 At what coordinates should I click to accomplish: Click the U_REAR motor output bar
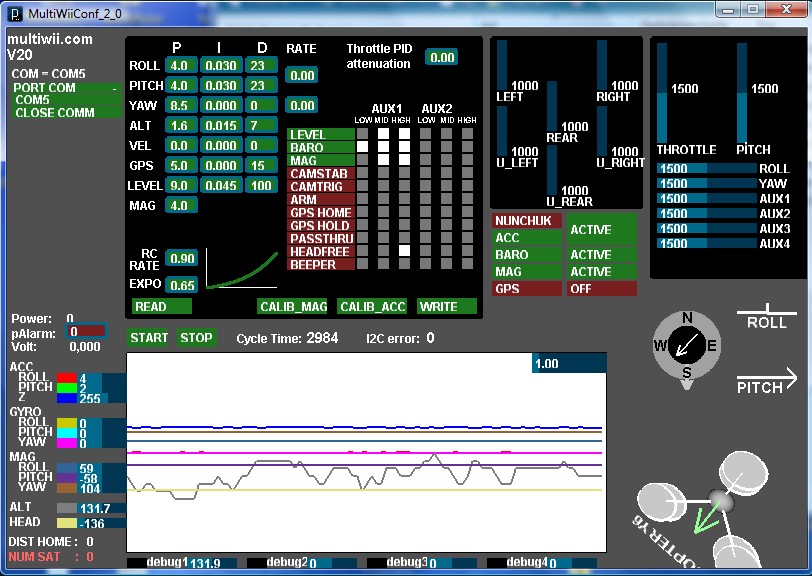tap(552, 170)
